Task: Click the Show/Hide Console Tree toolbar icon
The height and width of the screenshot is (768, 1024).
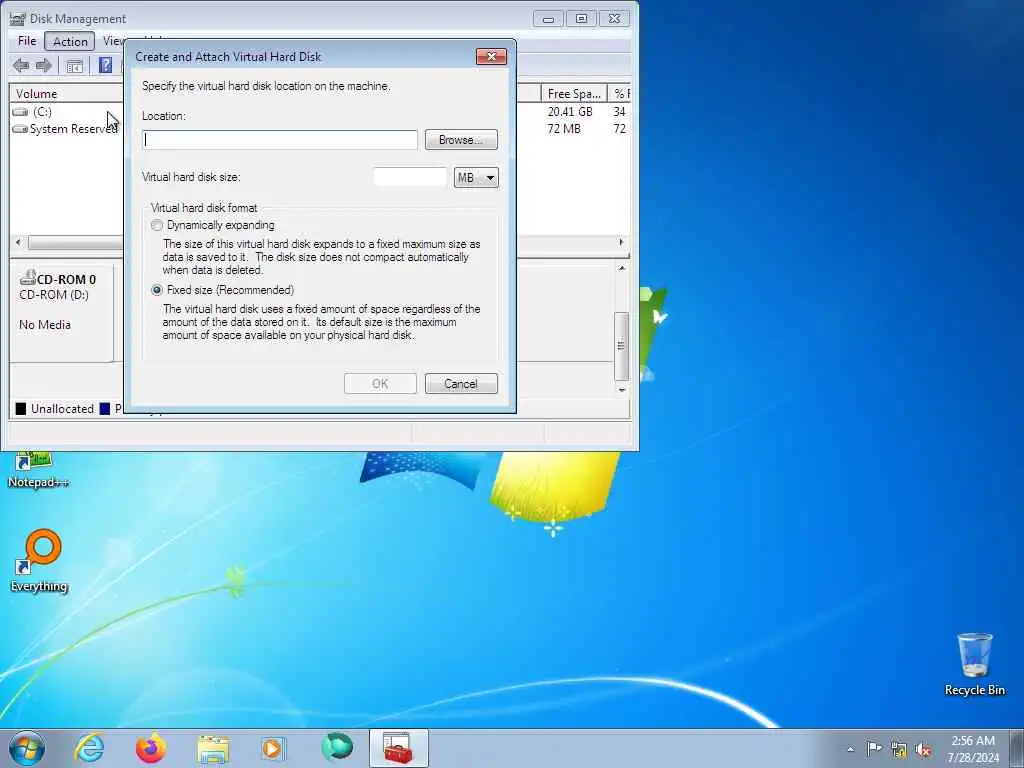Action: [x=74, y=65]
